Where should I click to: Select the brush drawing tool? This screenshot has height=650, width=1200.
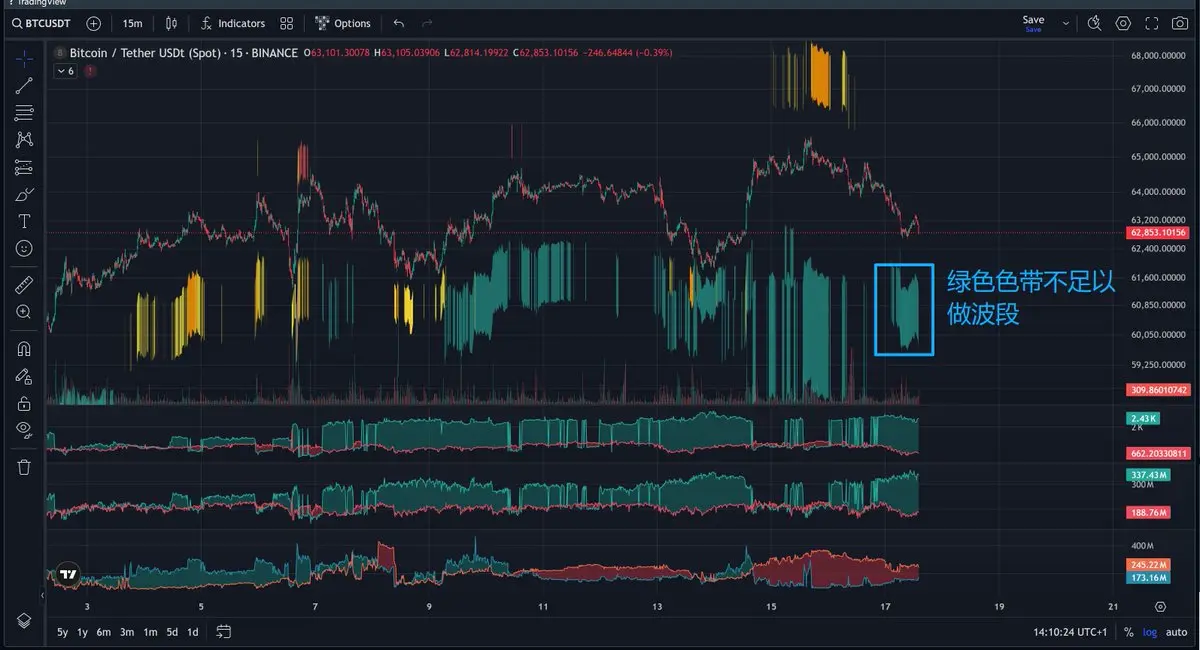click(24, 194)
